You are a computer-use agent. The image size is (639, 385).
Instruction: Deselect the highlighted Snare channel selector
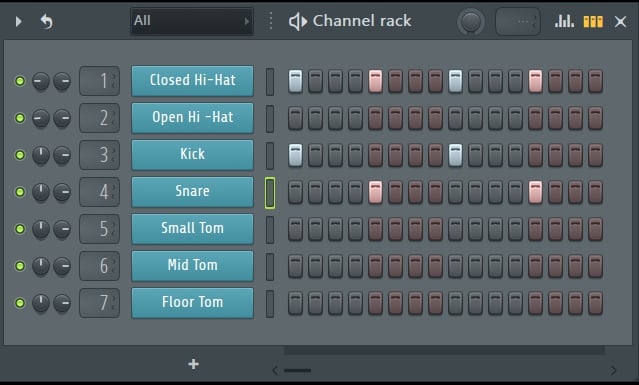point(270,193)
